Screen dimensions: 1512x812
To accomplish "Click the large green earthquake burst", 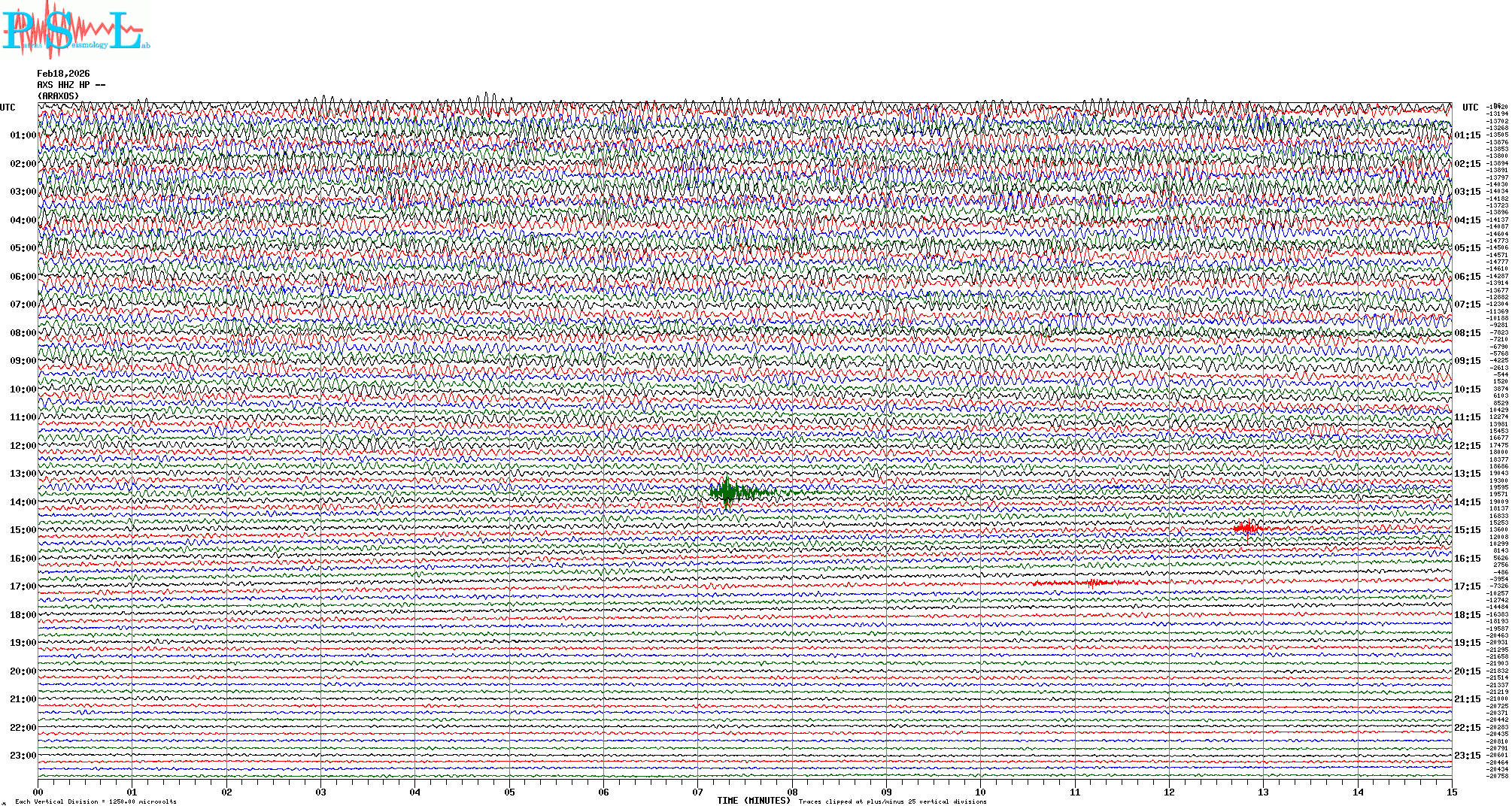I will 728,492.
